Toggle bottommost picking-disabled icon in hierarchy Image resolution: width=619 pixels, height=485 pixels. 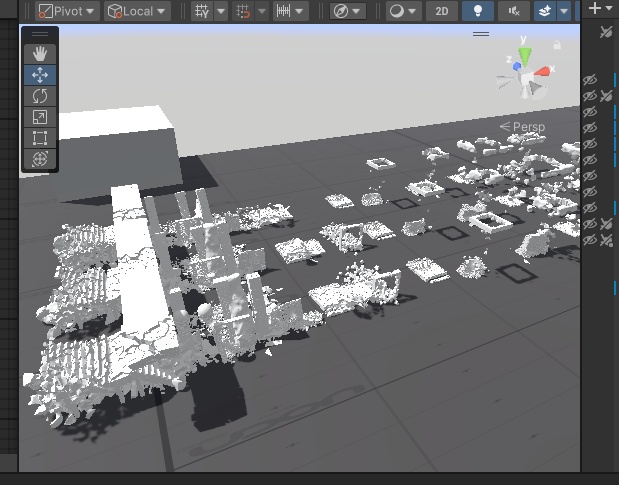tap(606, 240)
